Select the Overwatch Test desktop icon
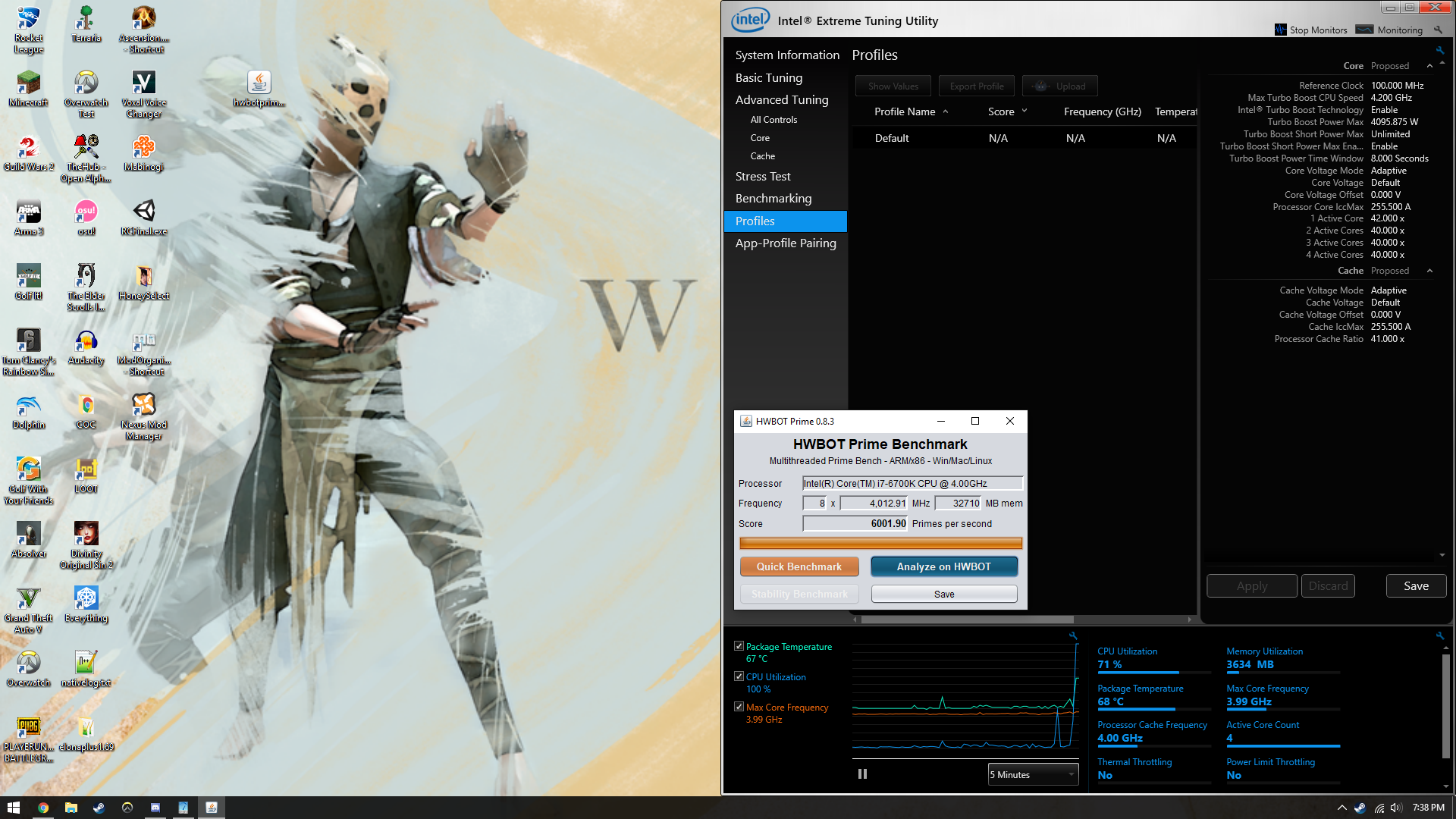 coord(86,94)
